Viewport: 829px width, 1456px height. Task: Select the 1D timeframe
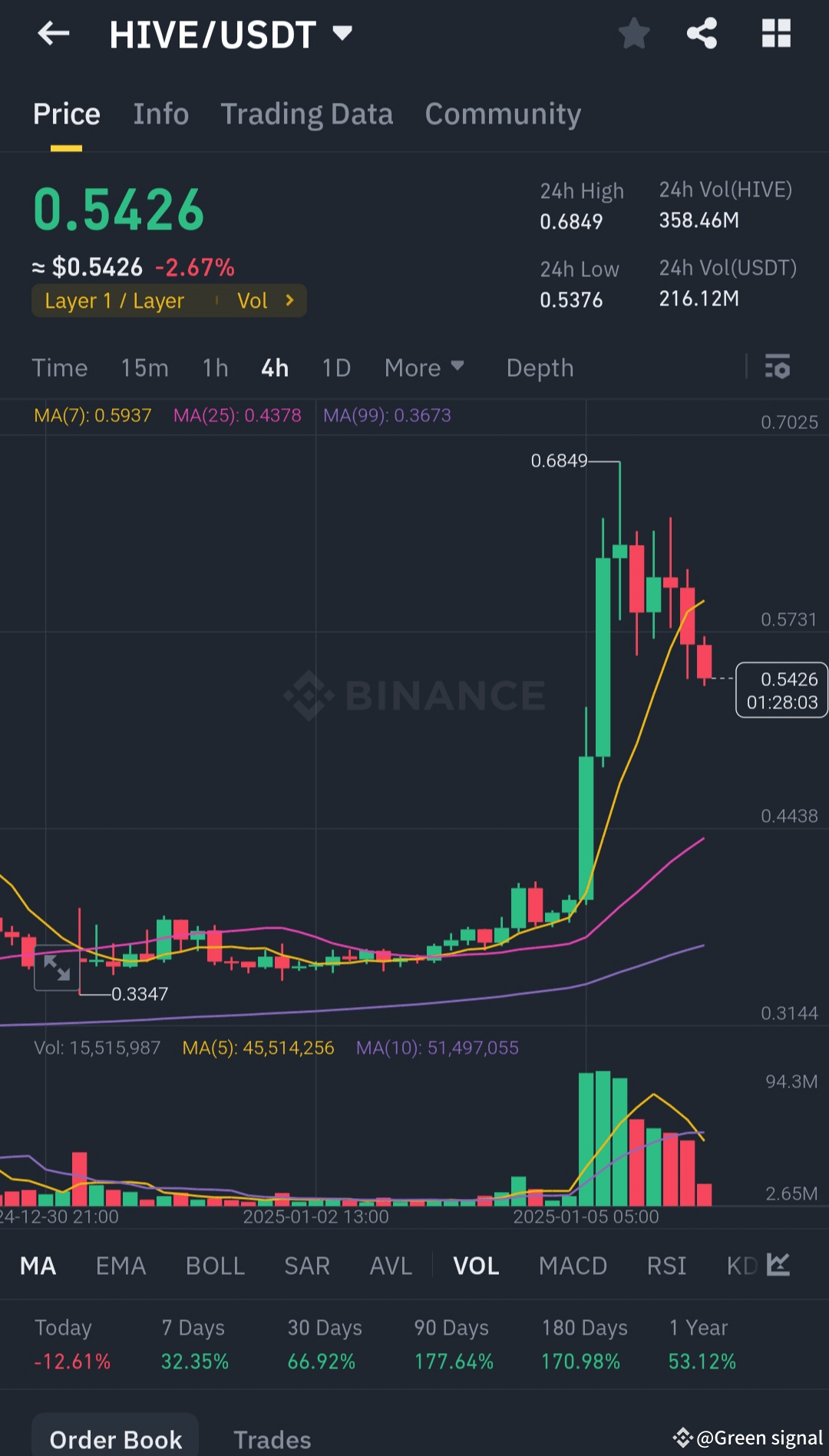coord(336,368)
